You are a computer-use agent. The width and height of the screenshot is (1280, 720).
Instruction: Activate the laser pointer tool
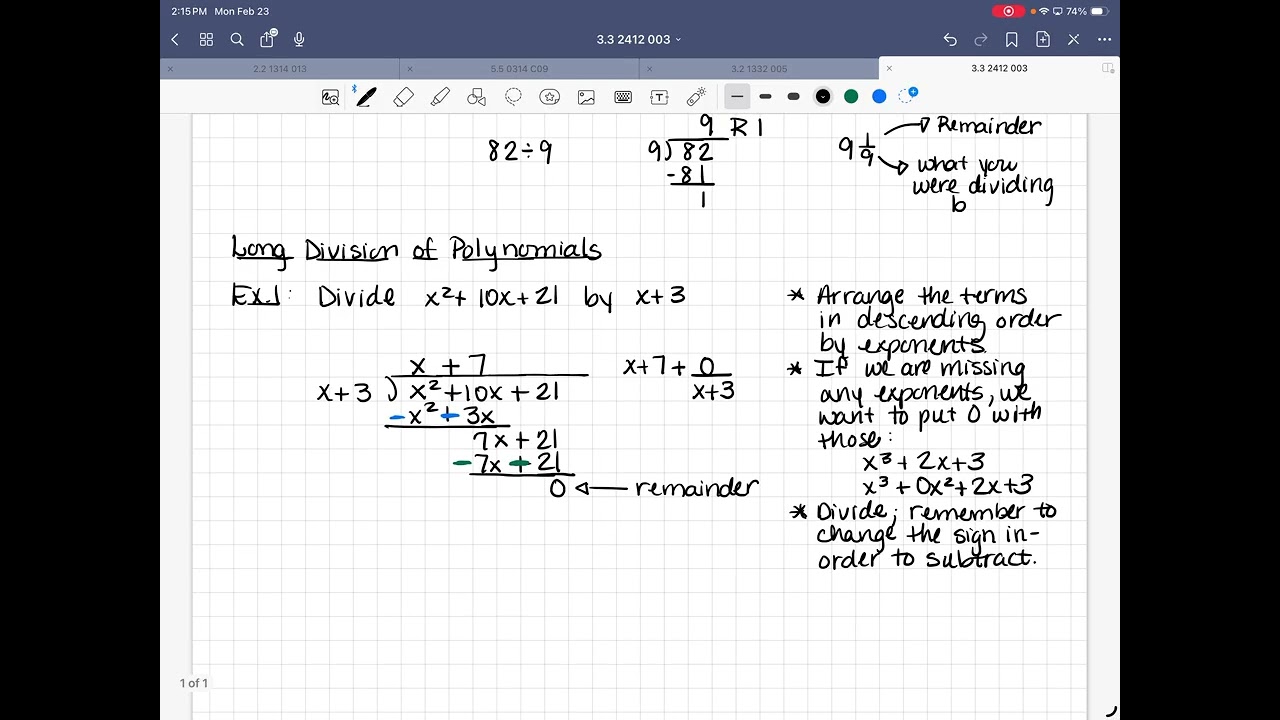coord(696,97)
